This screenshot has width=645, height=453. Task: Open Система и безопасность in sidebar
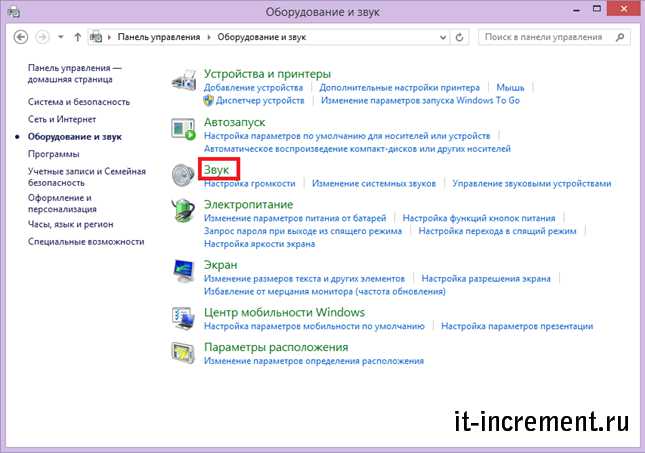point(79,102)
